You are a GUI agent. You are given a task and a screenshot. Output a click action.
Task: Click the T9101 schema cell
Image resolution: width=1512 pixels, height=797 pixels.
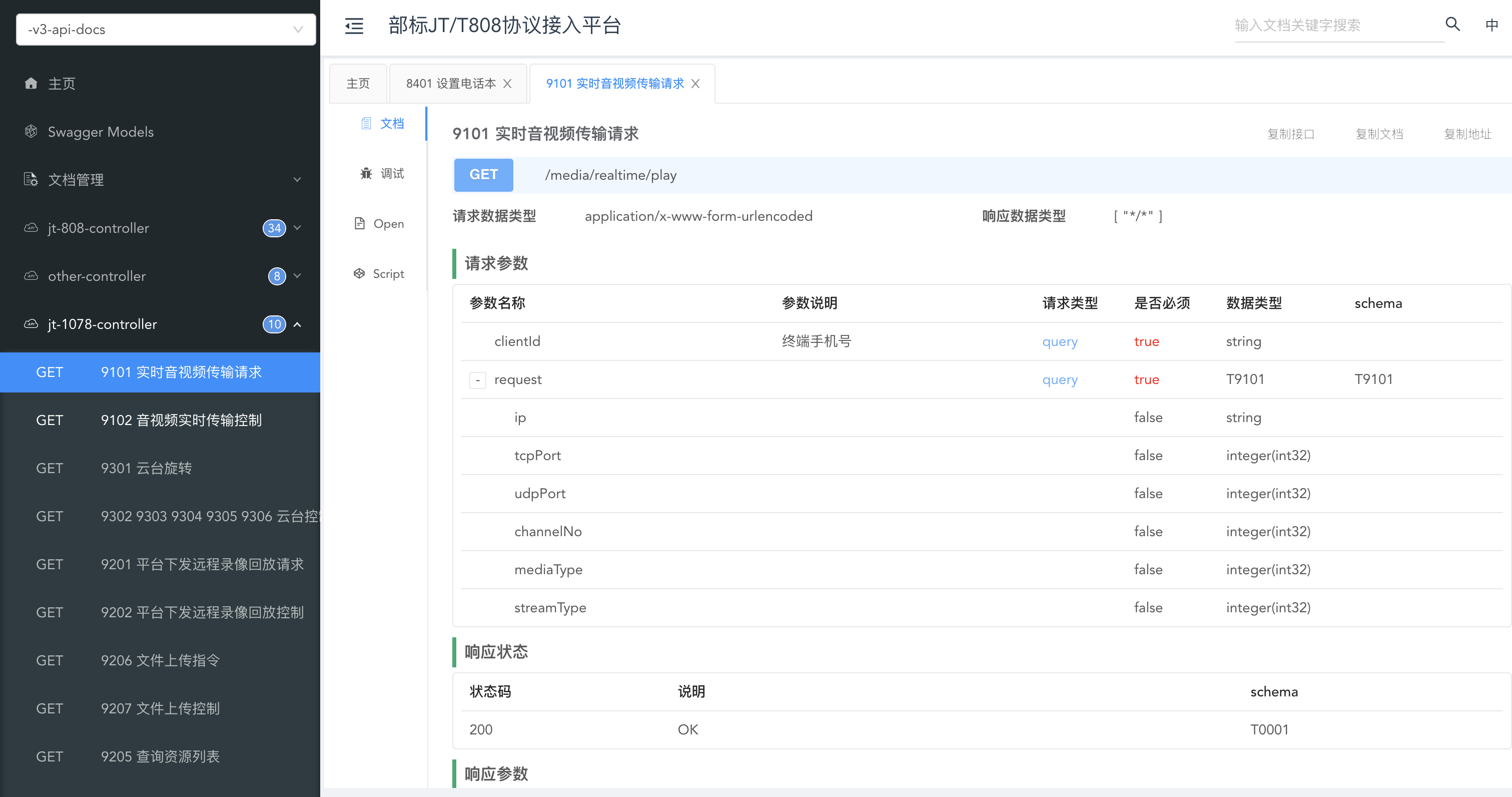[x=1373, y=379]
